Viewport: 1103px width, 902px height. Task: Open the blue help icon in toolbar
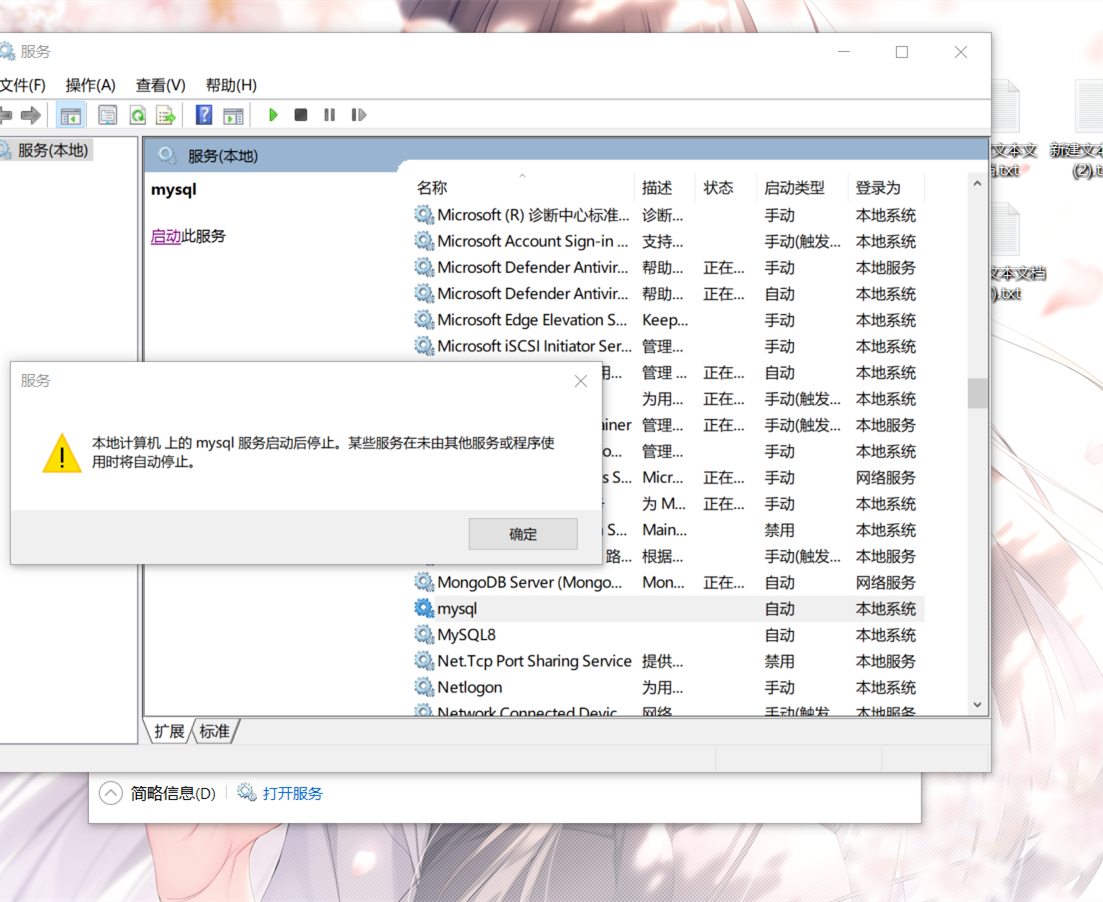click(x=204, y=115)
